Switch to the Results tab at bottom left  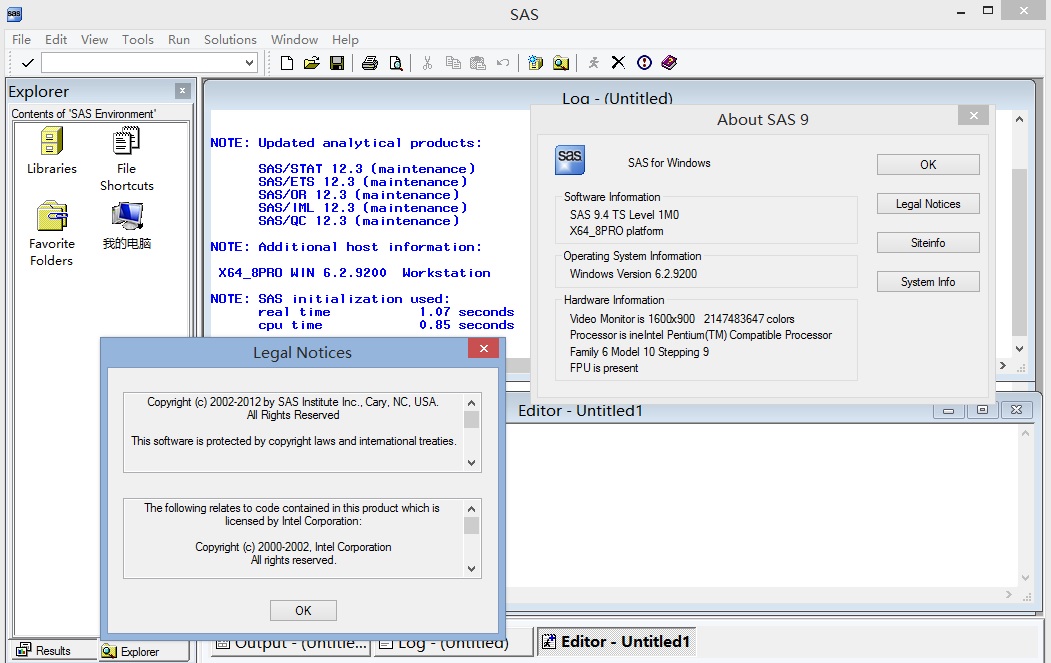45,650
